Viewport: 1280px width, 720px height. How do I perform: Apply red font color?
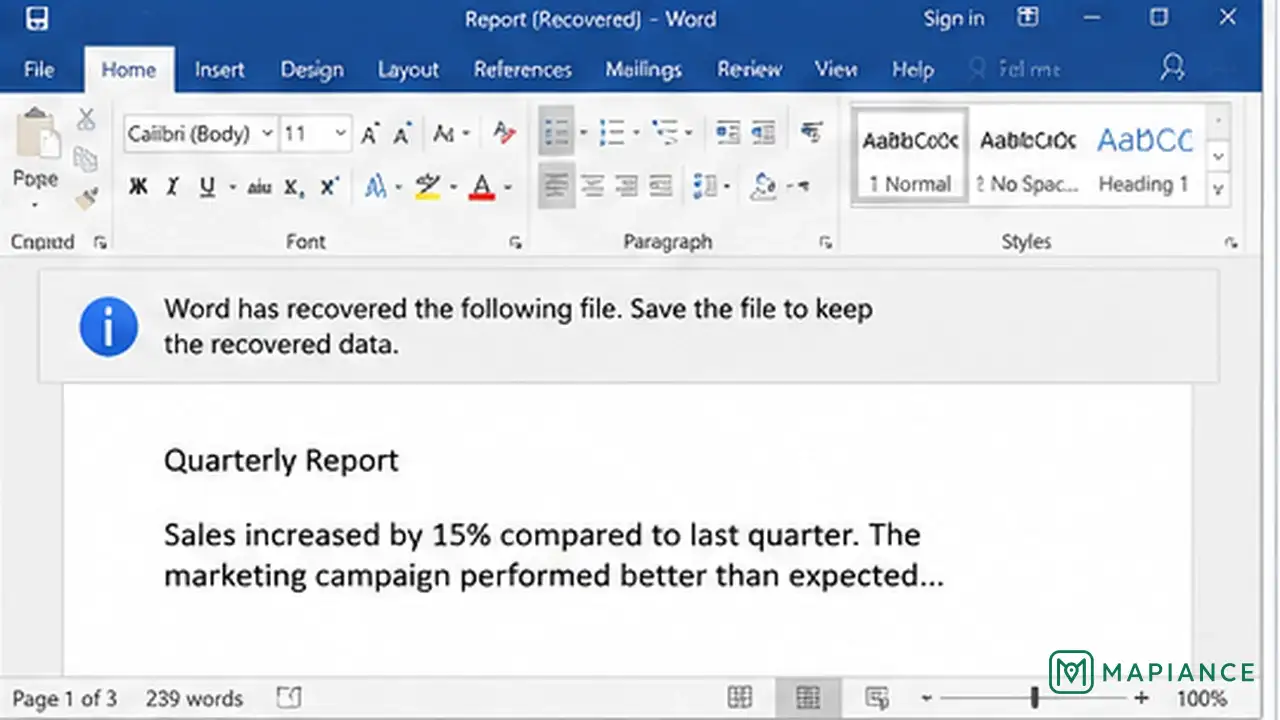click(x=482, y=186)
